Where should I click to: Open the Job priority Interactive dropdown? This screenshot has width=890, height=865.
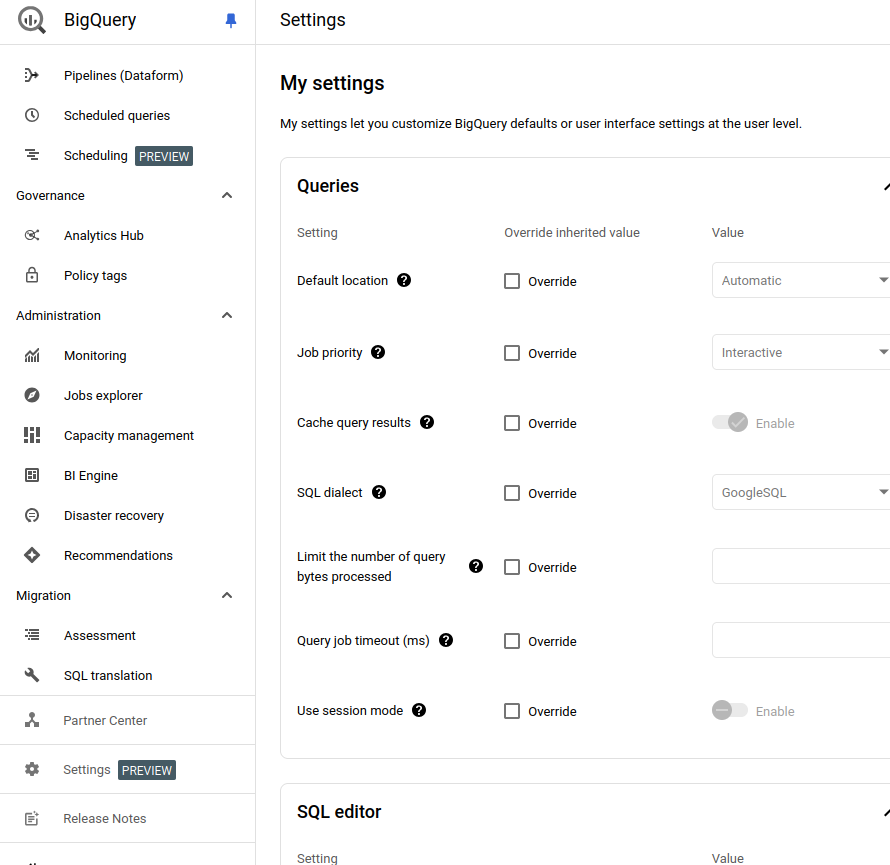(x=801, y=352)
